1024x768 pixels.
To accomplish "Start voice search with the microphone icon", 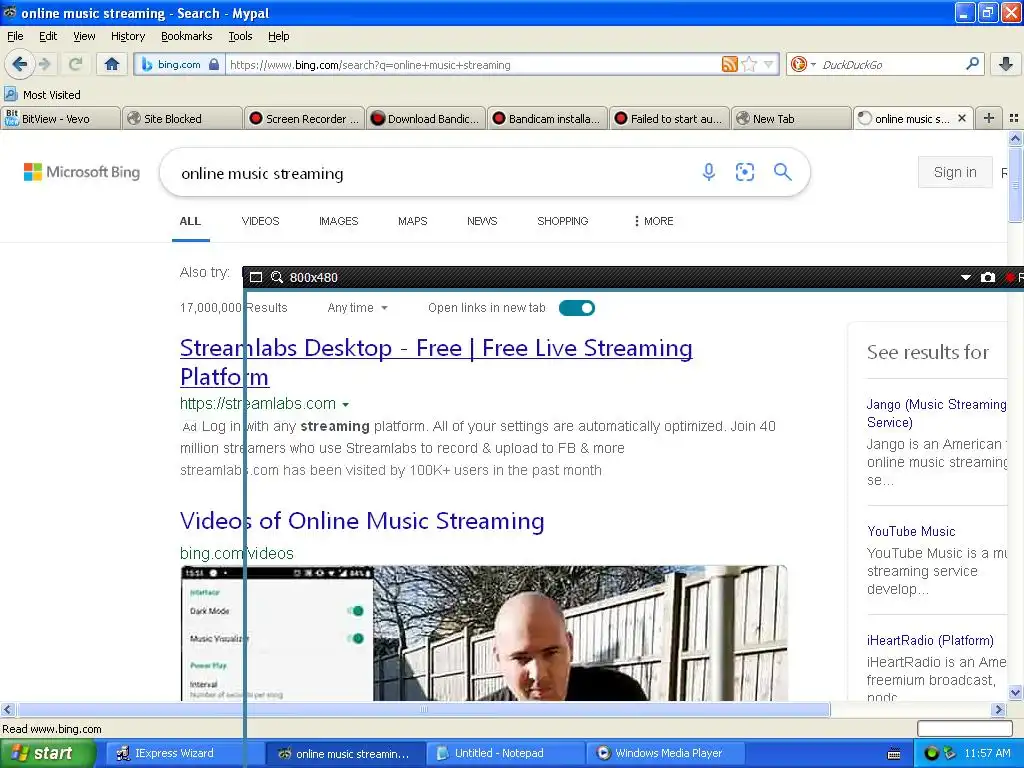I will tap(709, 172).
